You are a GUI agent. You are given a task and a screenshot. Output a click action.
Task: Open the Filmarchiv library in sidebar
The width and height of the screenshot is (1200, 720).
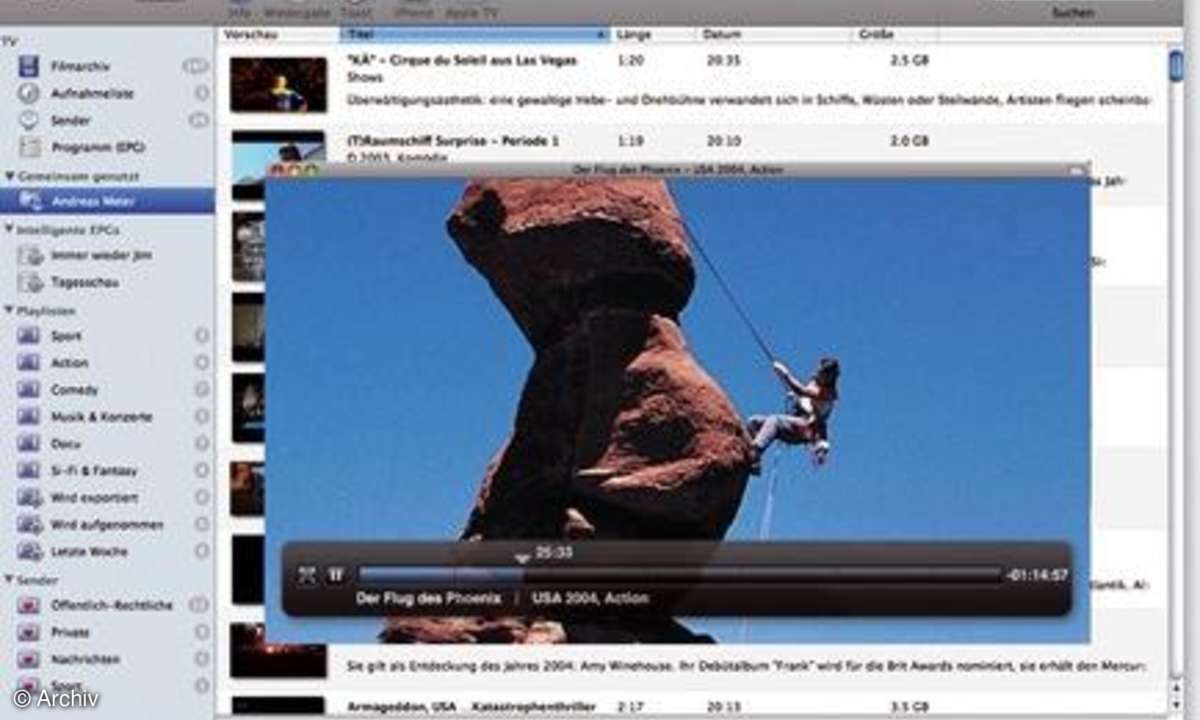(x=80, y=67)
